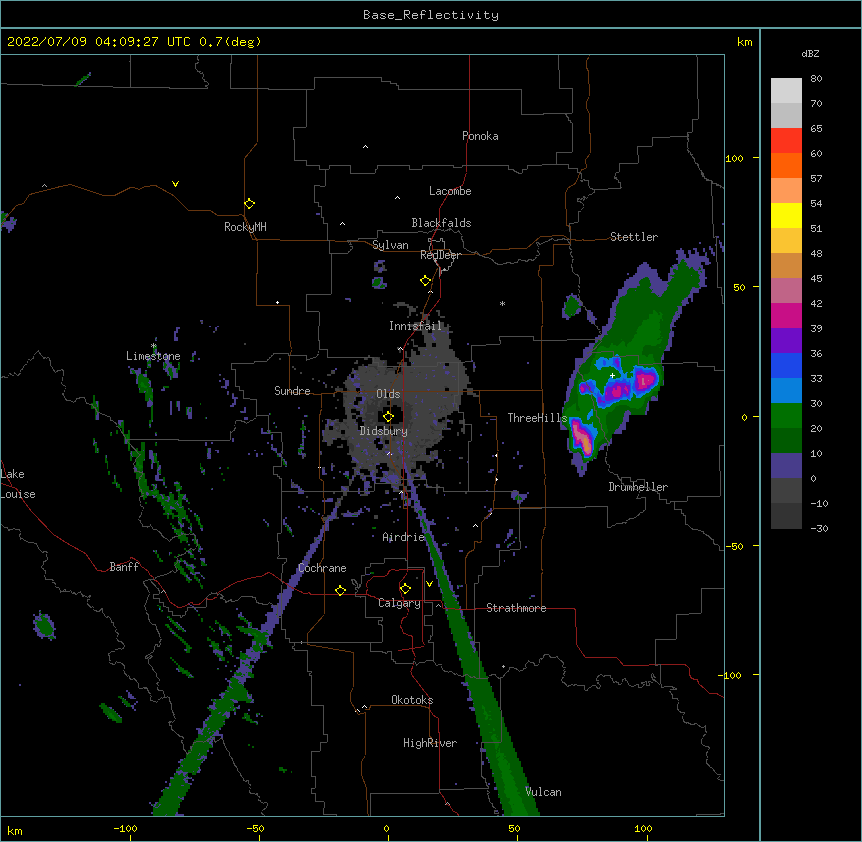Click the yellow diamond marker above Calgary label
This screenshot has width=862, height=842.
pos(405,589)
